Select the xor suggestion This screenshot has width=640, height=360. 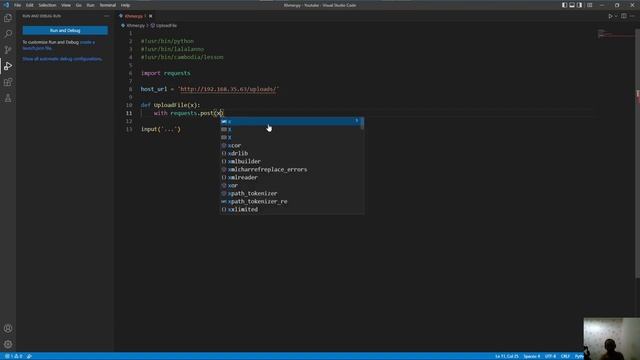coord(292,185)
